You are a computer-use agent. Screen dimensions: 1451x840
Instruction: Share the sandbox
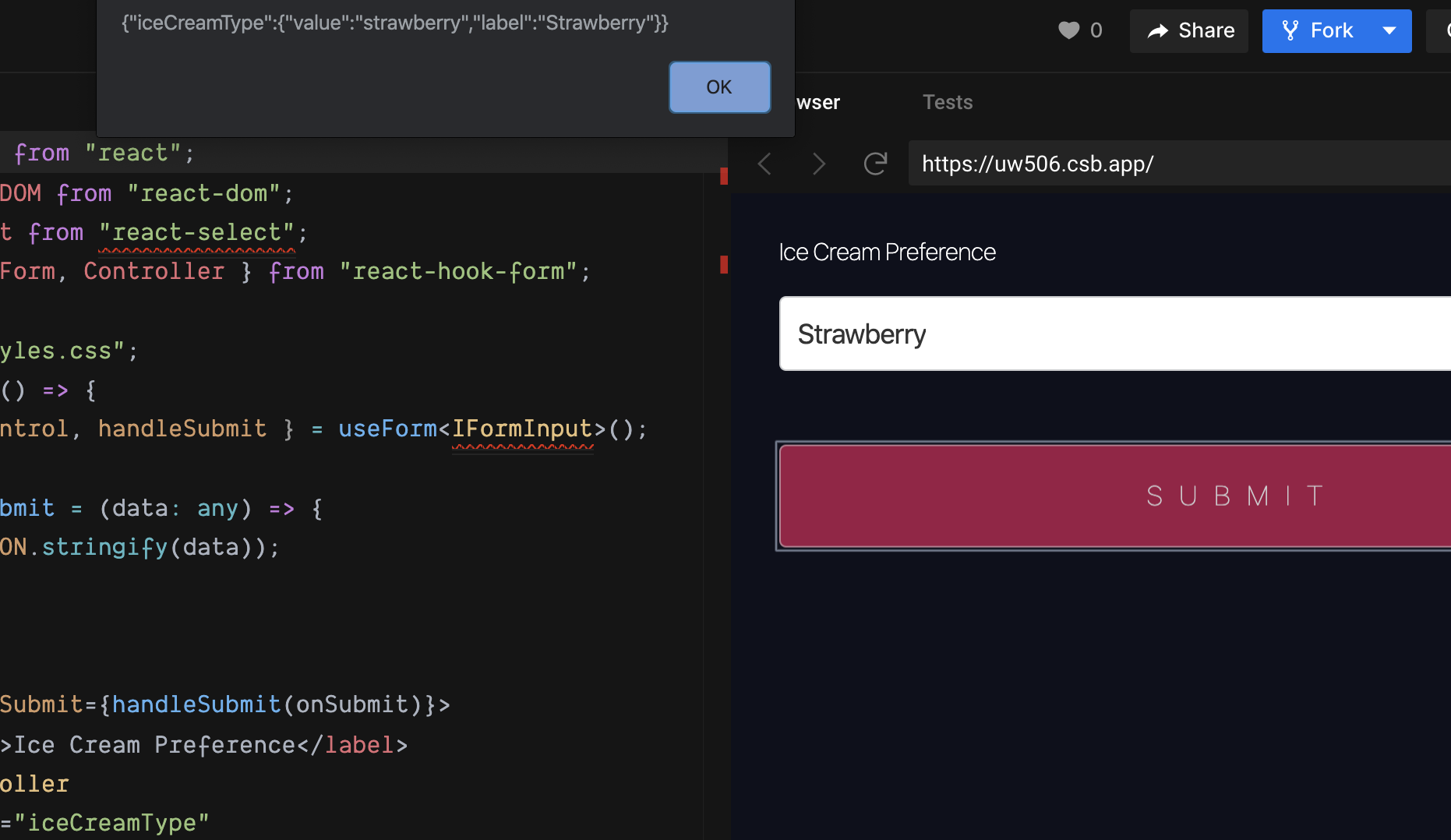[x=1188, y=30]
